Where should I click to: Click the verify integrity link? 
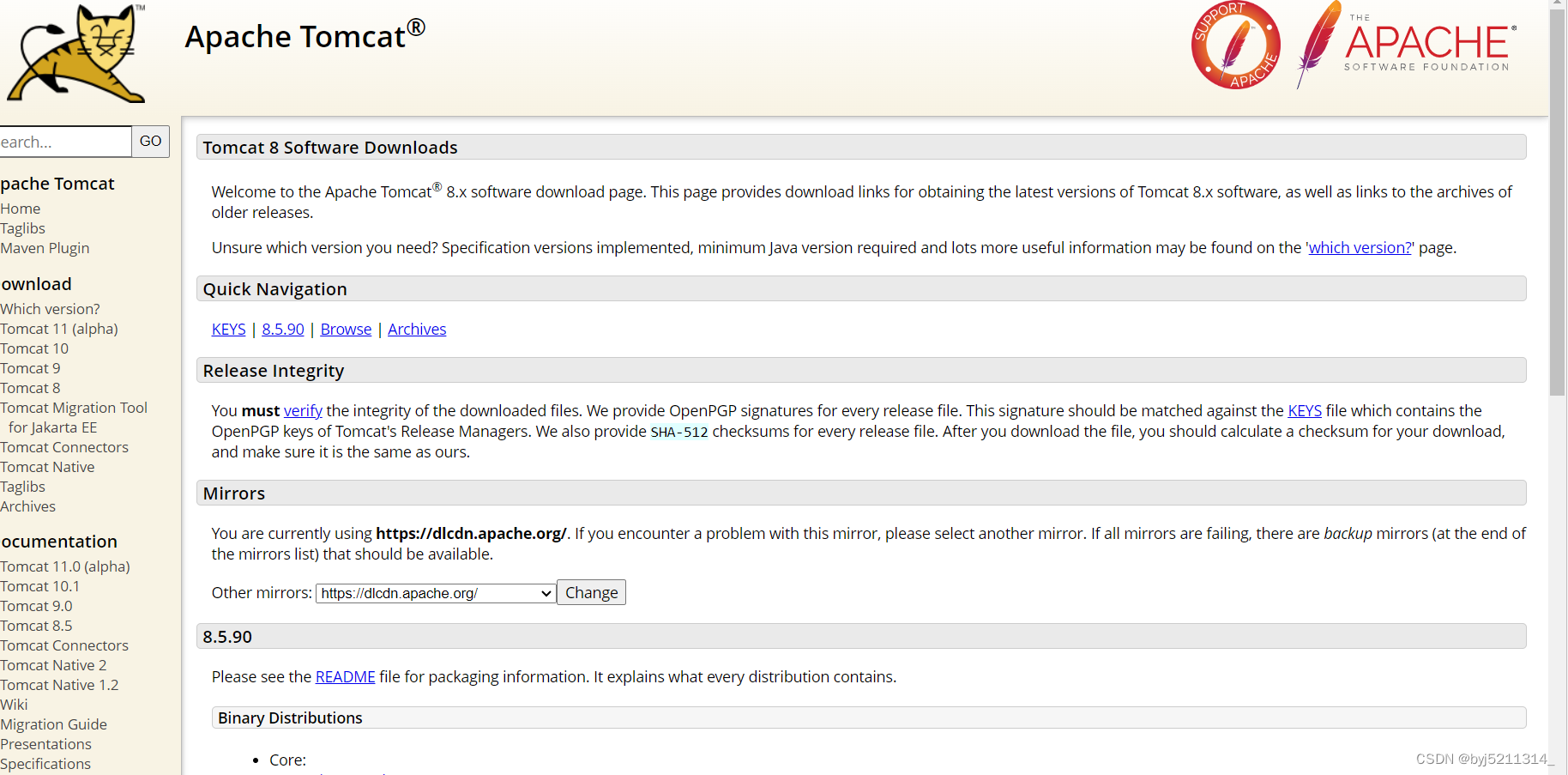click(x=303, y=411)
